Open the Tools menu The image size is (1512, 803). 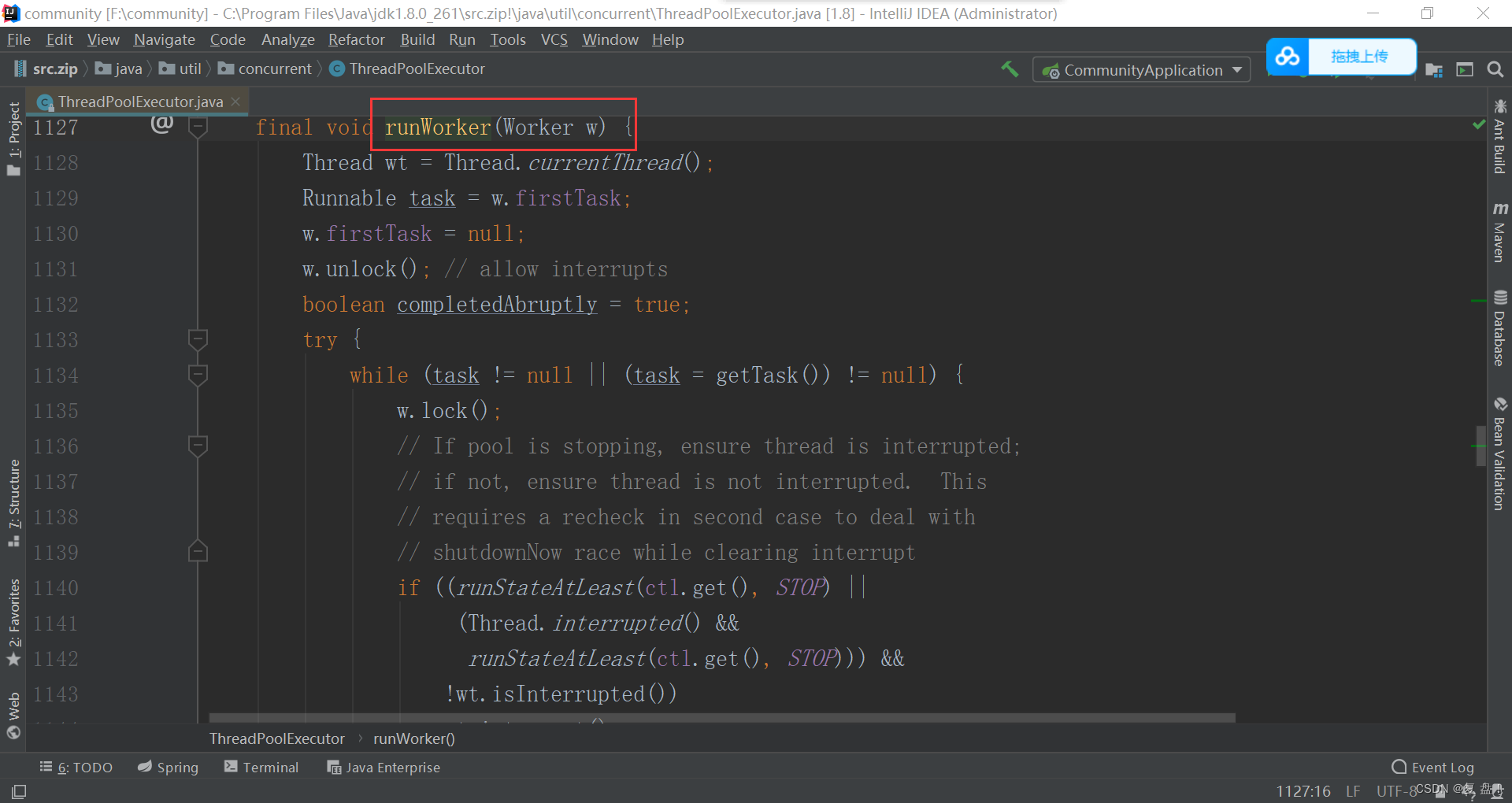pyautogui.click(x=508, y=39)
